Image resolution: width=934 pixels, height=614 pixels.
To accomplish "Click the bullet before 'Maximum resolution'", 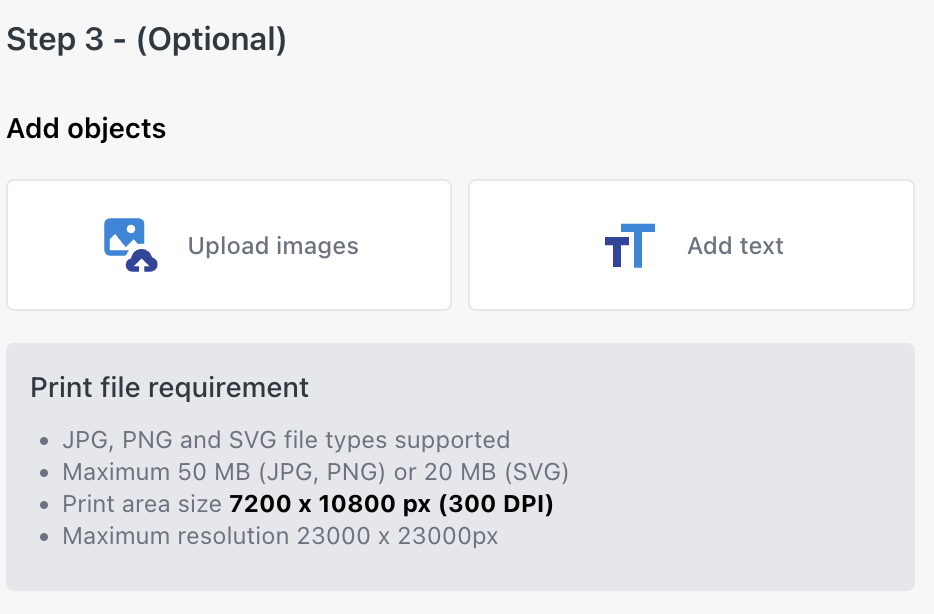I will click(x=44, y=537).
